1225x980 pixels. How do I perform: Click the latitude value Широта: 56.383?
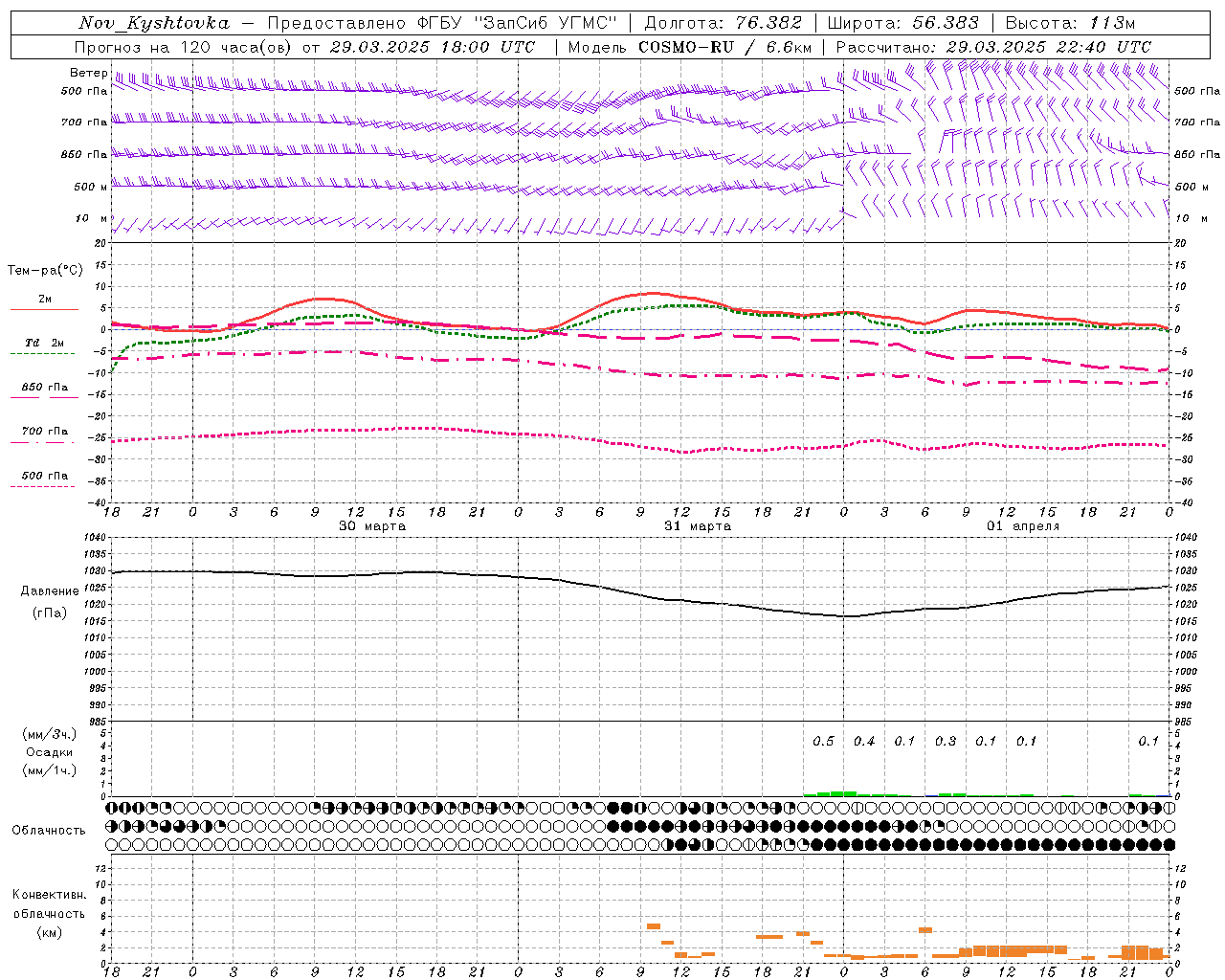[902, 23]
